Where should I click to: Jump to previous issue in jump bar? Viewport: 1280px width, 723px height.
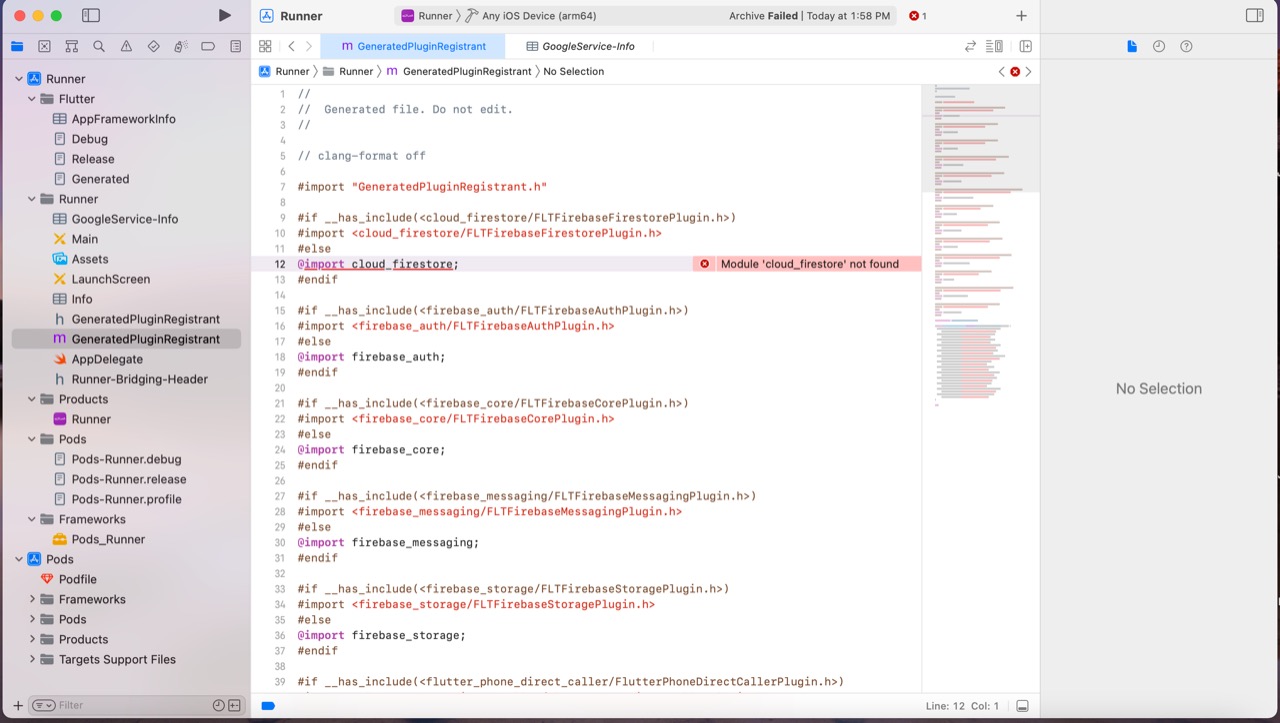point(1002,72)
